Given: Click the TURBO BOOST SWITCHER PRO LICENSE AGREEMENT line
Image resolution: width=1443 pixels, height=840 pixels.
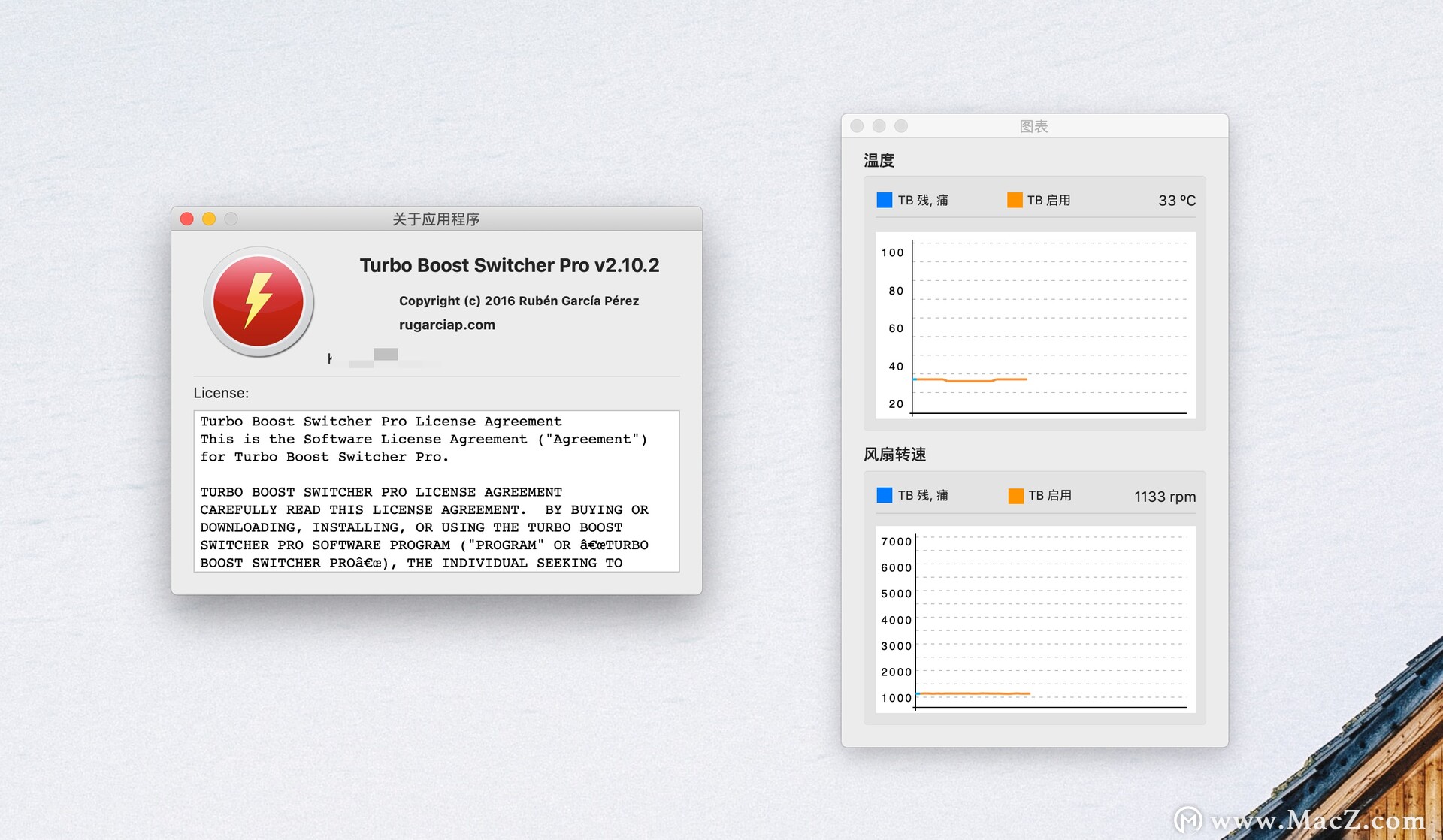Looking at the screenshot, I should click(381, 492).
